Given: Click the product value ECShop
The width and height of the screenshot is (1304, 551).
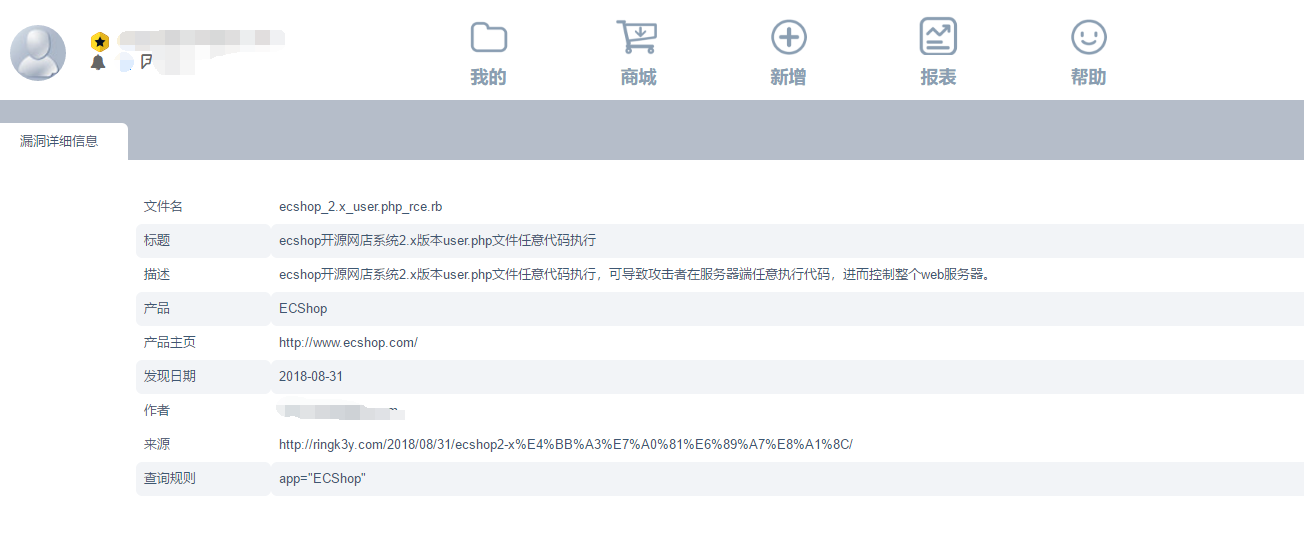Looking at the screenshot, I should coord(303,308).
